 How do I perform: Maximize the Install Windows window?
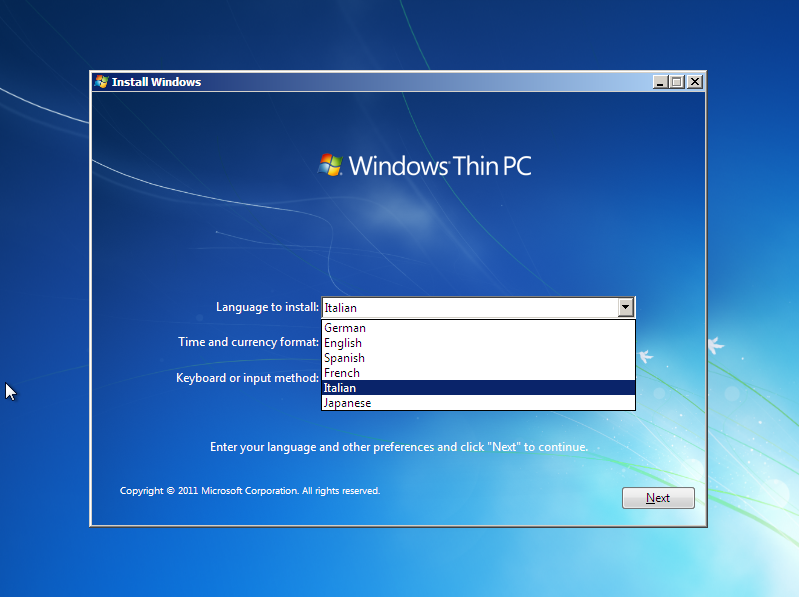click(677, 82)
